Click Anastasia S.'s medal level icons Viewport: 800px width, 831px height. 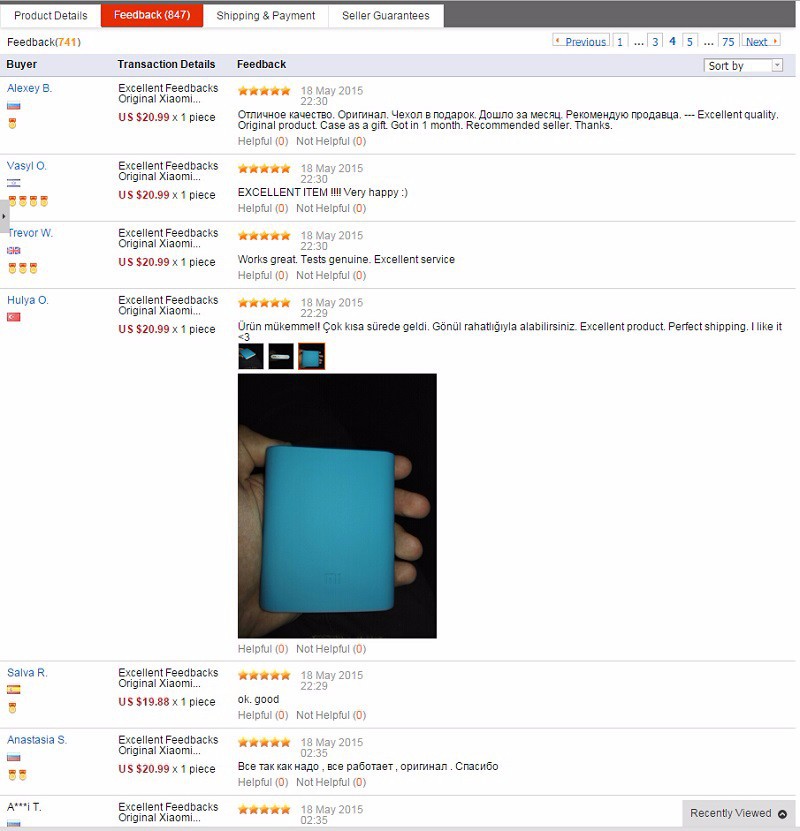[17, 775]
